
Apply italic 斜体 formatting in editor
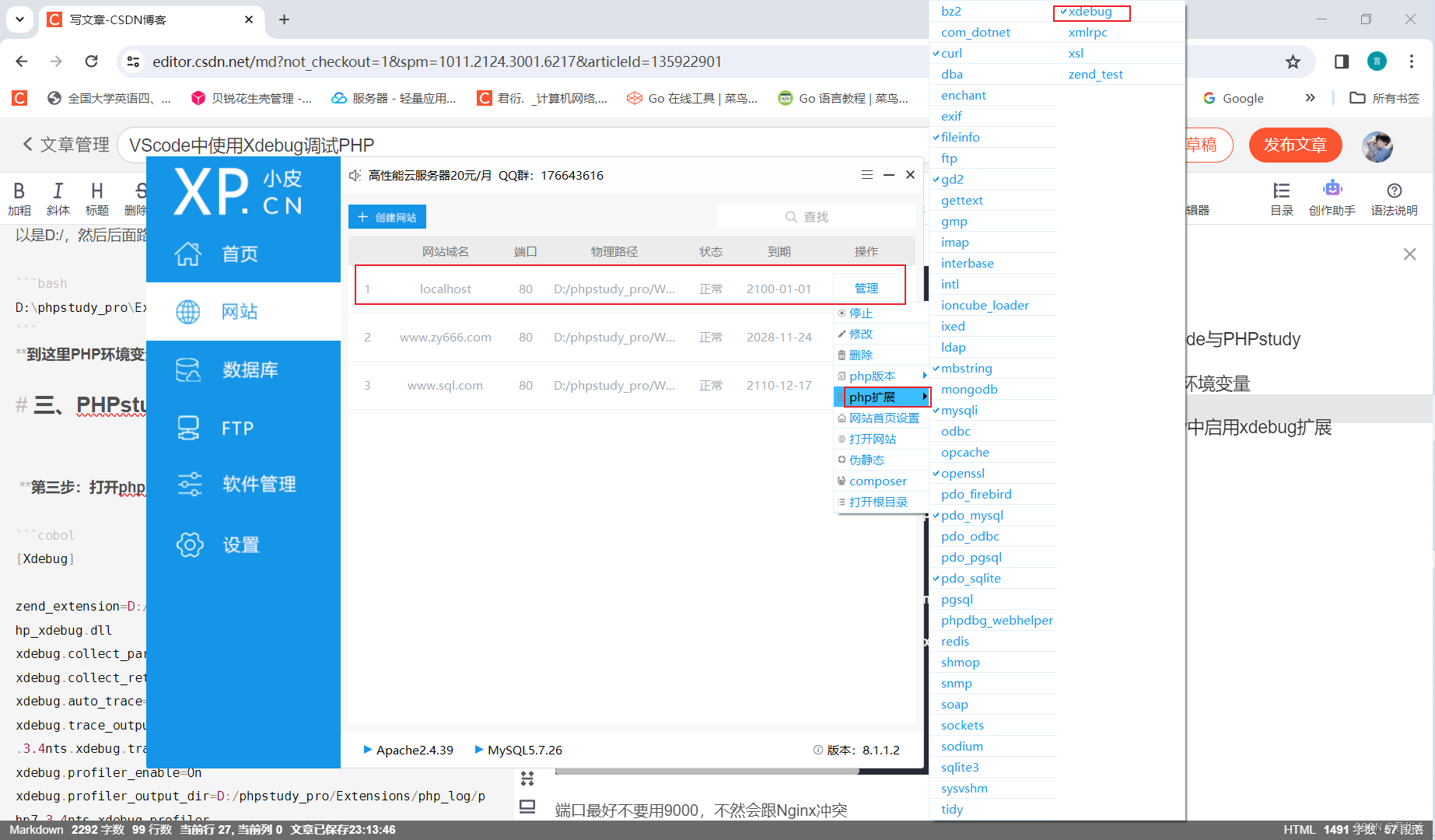[x=58, y=198]
